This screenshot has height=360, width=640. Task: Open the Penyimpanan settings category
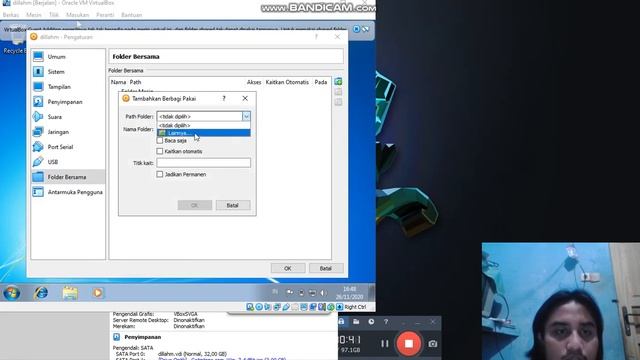point(68,102)
